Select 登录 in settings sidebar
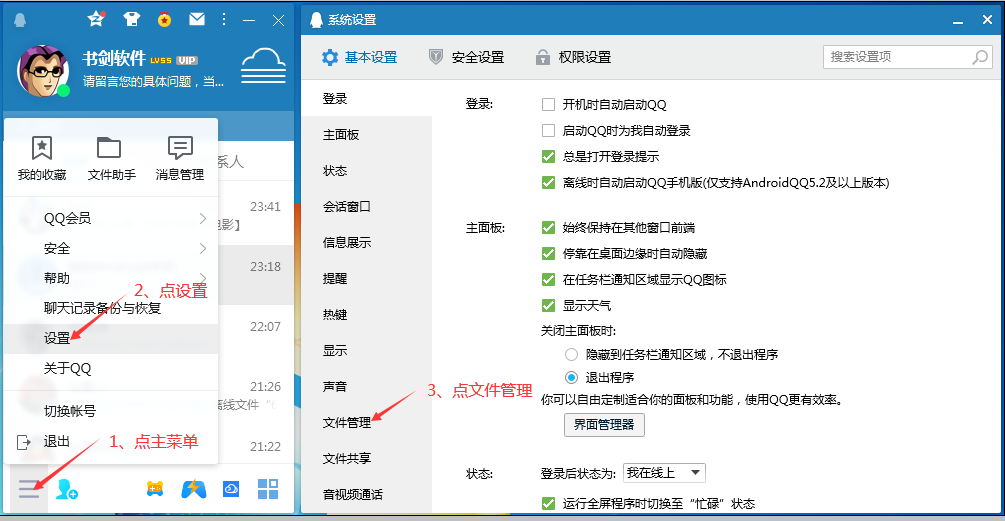 coord(366,99)
